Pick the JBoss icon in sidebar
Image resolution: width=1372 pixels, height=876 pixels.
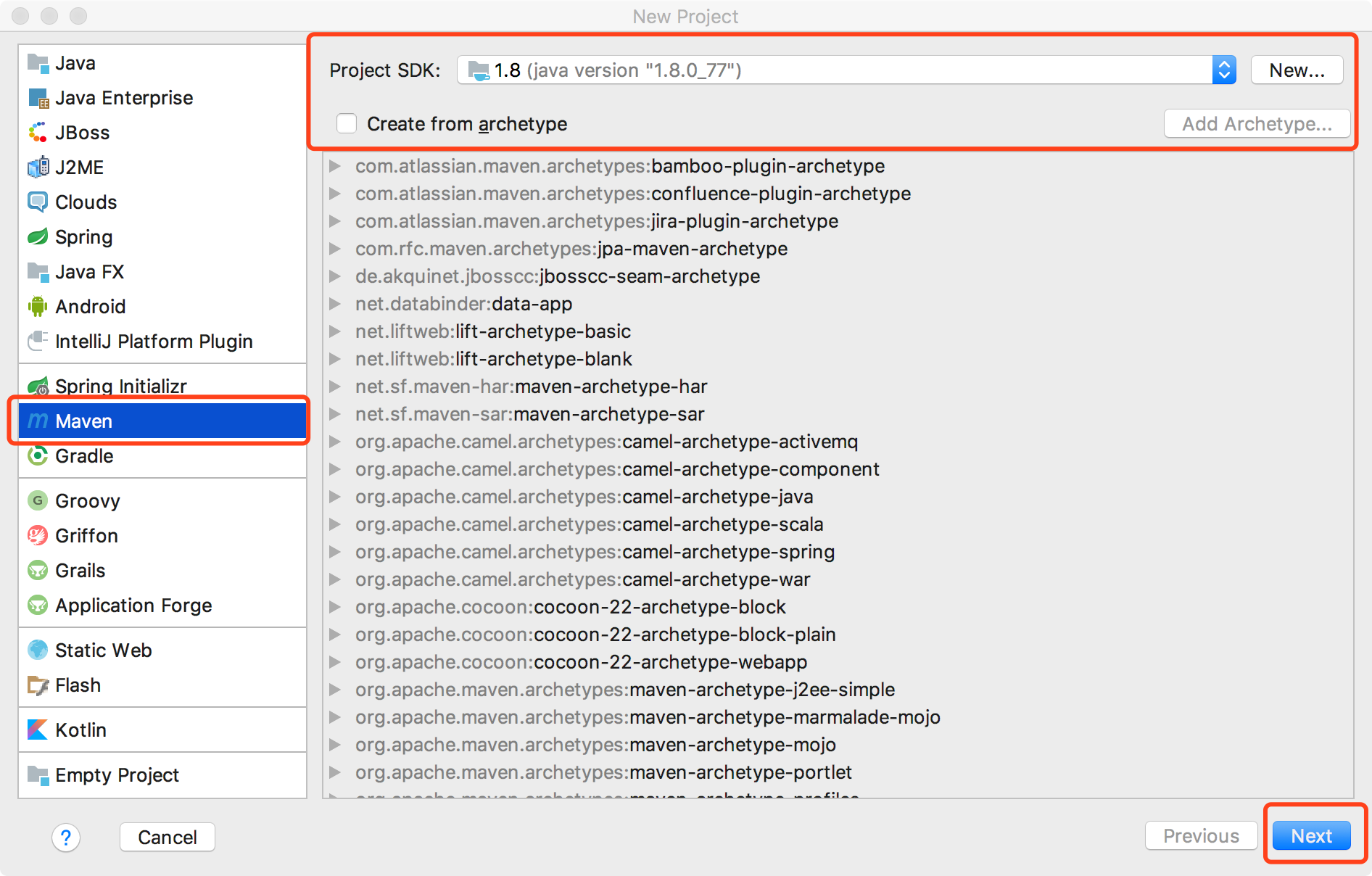click(x=38, y=133)
